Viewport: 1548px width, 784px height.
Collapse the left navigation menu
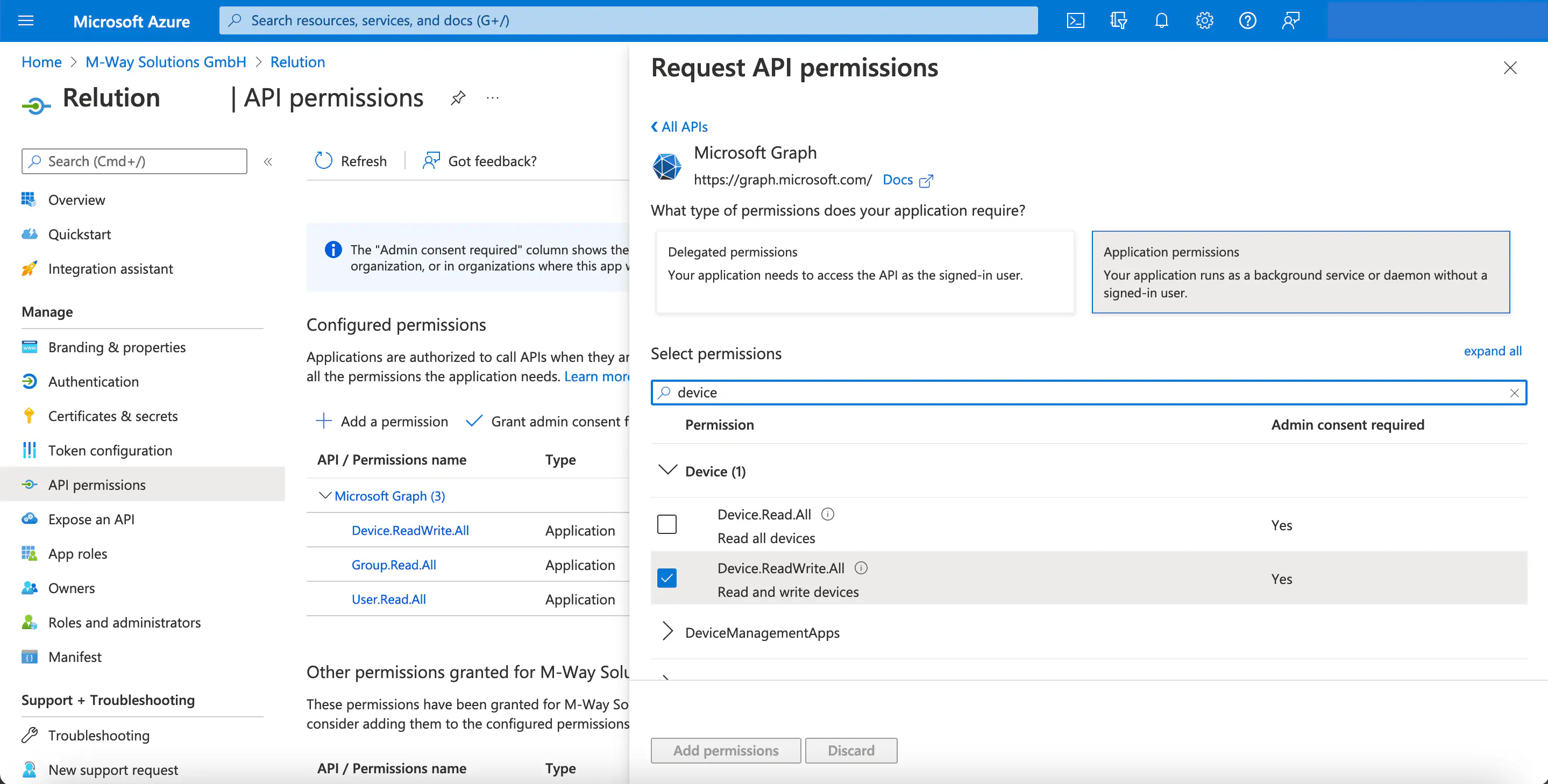click(268, 162)
